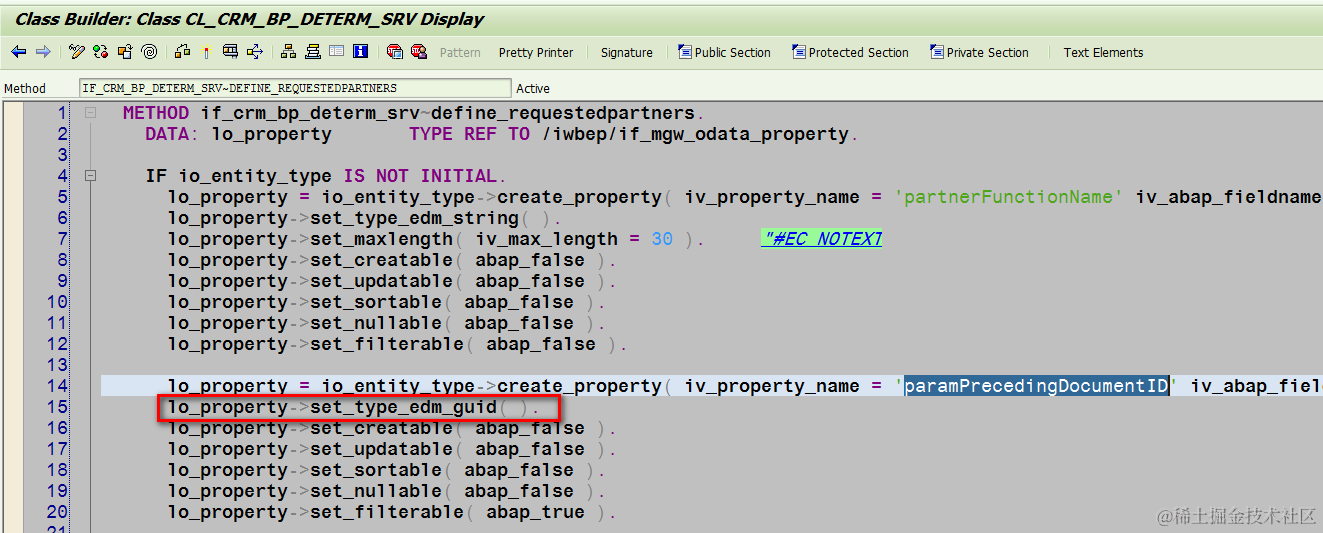The height and width of the screenshot is (533, 1323).
Task: Click the hierarchy structure icon
Action: 289,52
